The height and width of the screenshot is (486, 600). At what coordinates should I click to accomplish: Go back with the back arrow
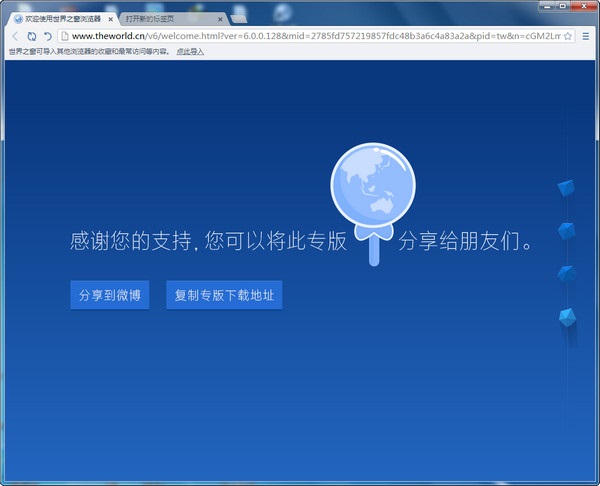coord(15,36)
